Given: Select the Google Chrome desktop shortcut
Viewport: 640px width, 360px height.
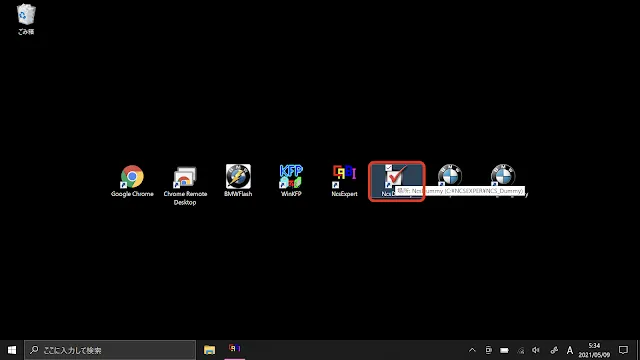Looking at the screenshot, I should tap(132, 181).
